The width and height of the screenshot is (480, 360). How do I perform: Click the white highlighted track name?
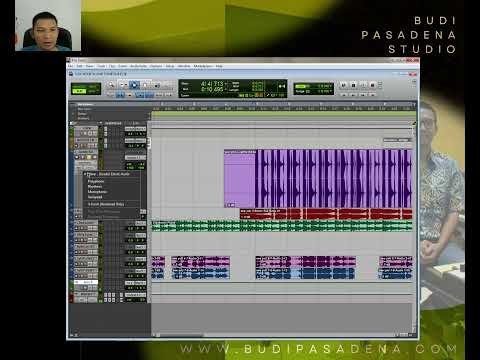tap(86, 282)
